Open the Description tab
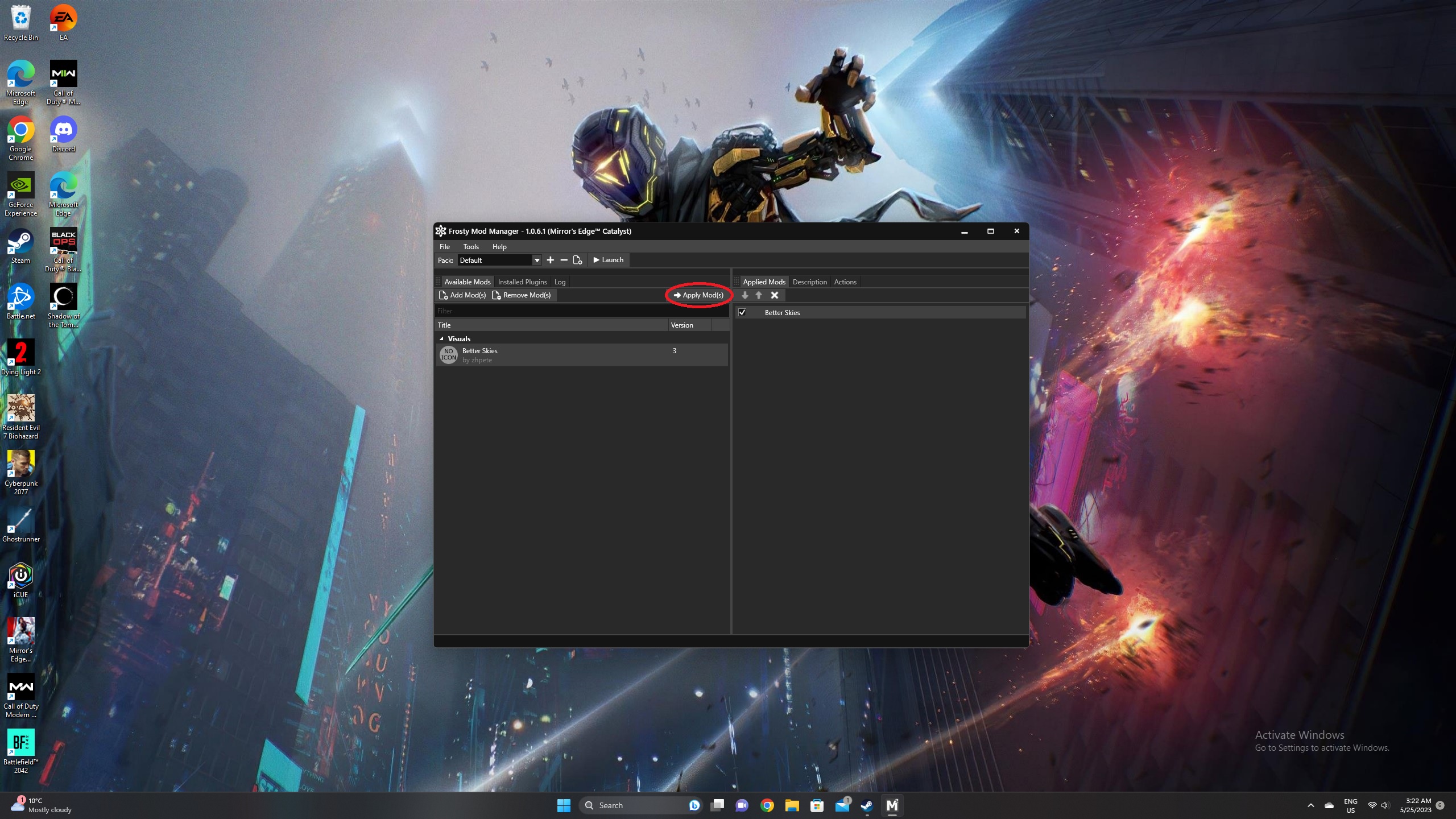Viewport: 1456px width, 819px height. (809, 282)
